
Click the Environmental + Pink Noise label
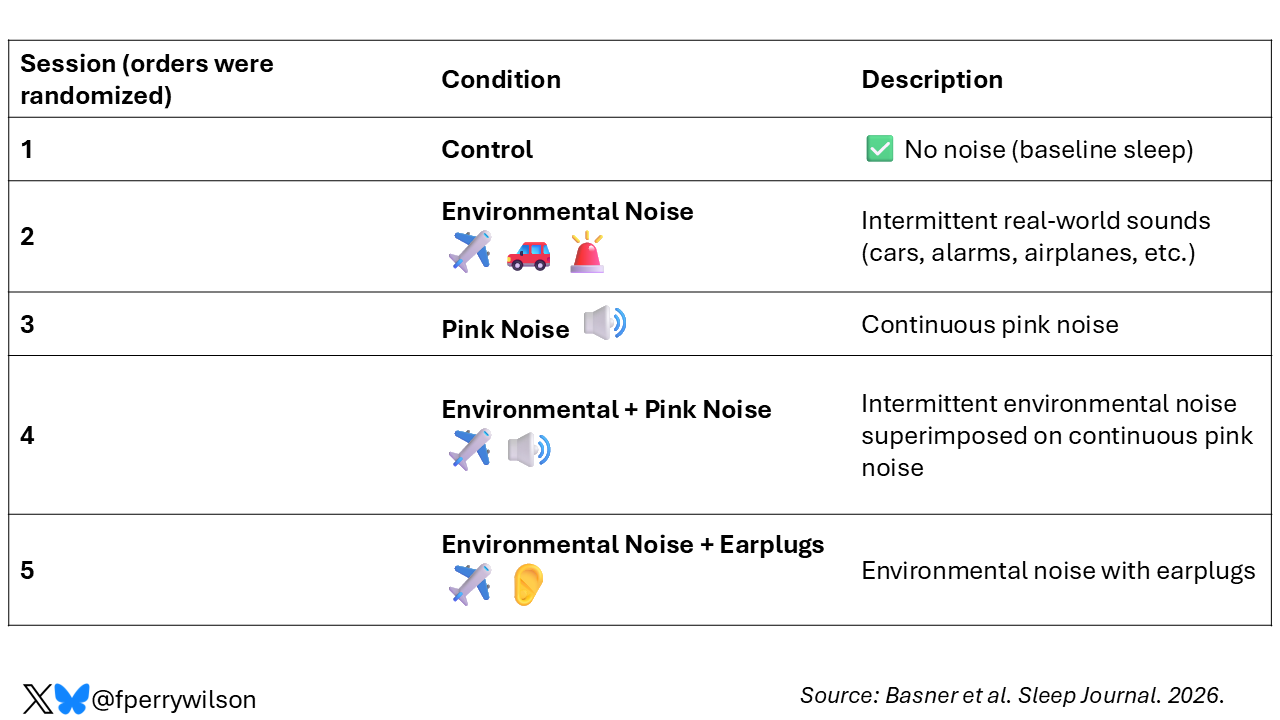coord(606,409)
